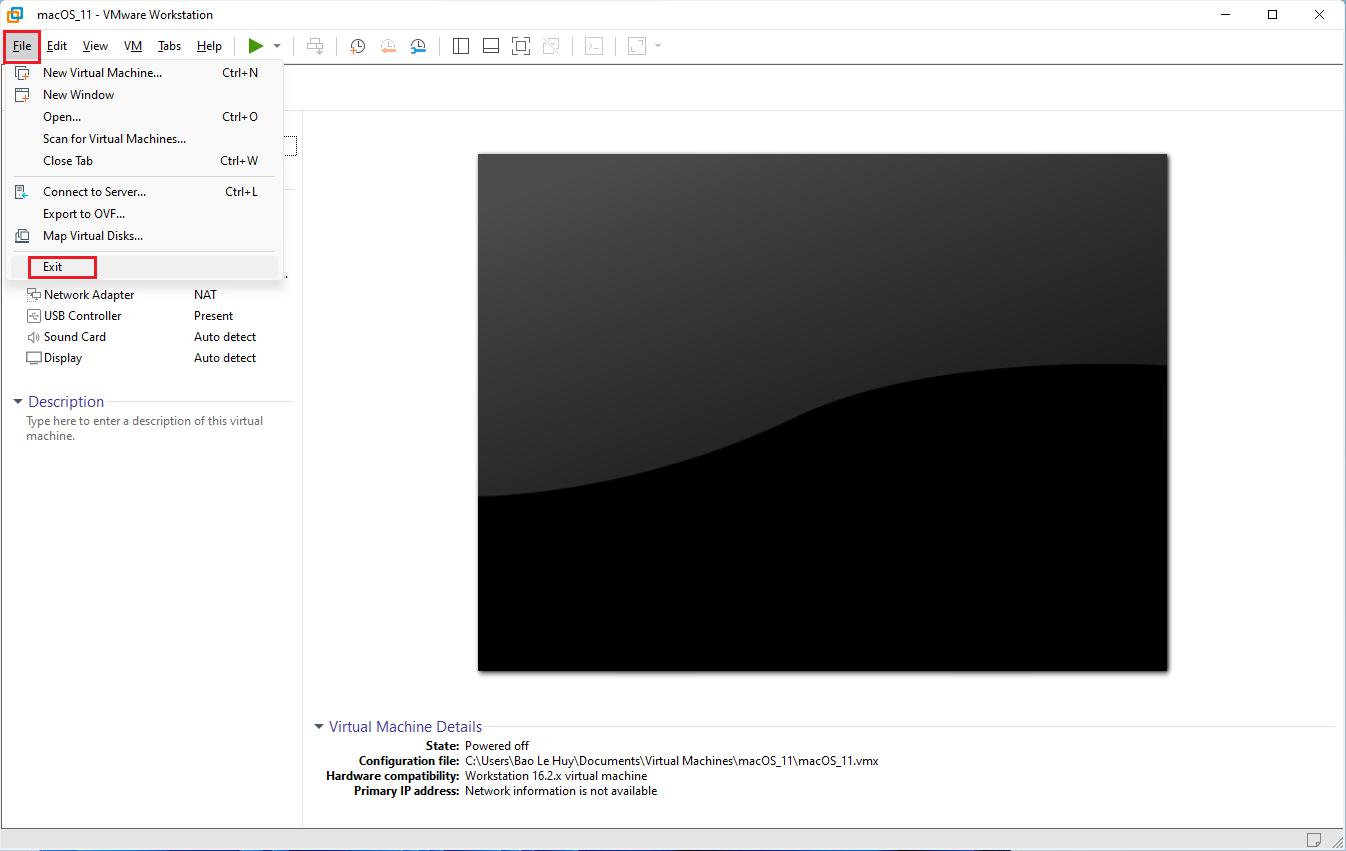Open the snapshot manager wrench-clock icon
Screen dimensions: 1346x851
click(418, 46)
